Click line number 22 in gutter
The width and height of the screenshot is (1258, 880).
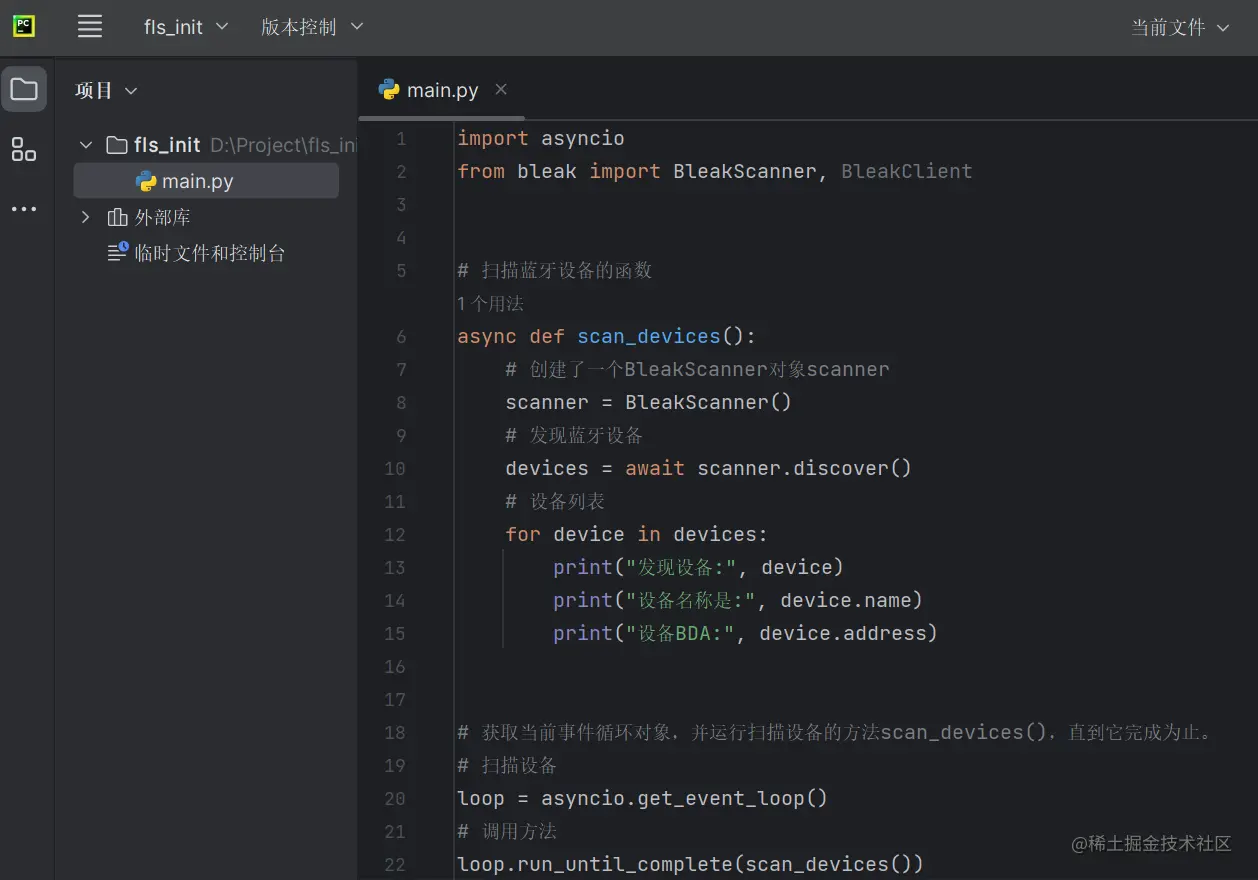395,864
